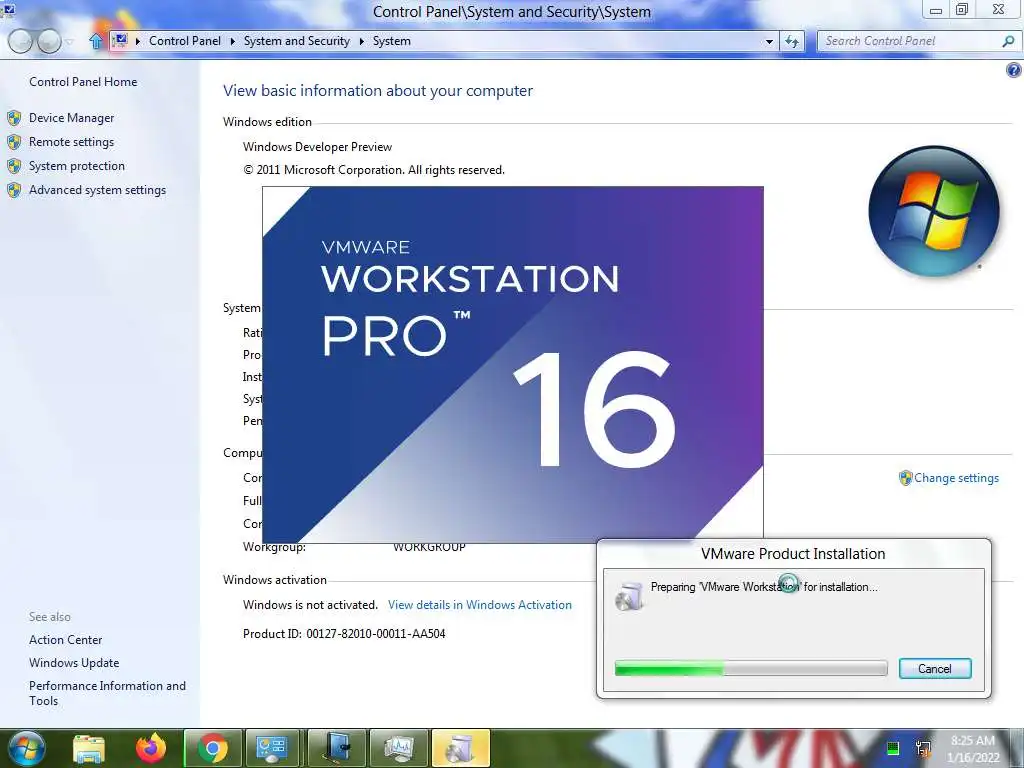Click the search magnifier icon
The width and height of the screenshot is (1024, 768).
(x=1008, y=41)
